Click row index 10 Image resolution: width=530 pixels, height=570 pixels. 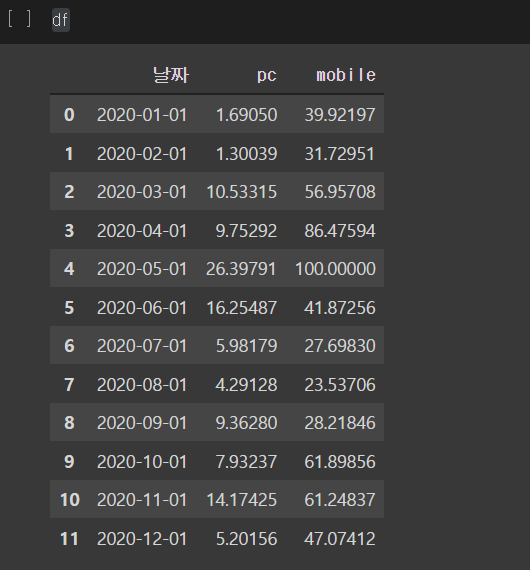tap(69, 499)
